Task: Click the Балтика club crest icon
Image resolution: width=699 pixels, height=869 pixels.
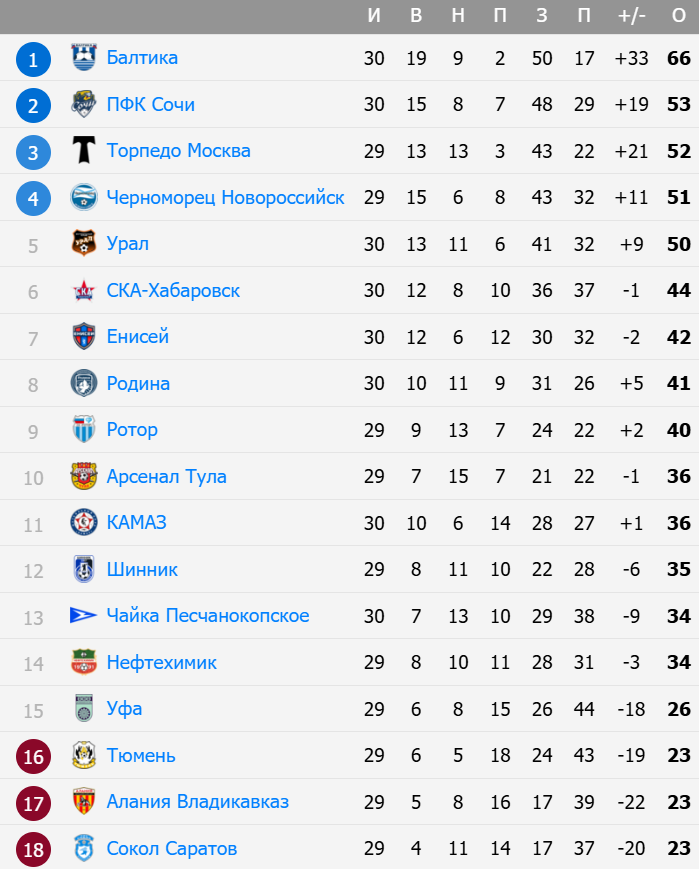Action: tap(84, 58)
